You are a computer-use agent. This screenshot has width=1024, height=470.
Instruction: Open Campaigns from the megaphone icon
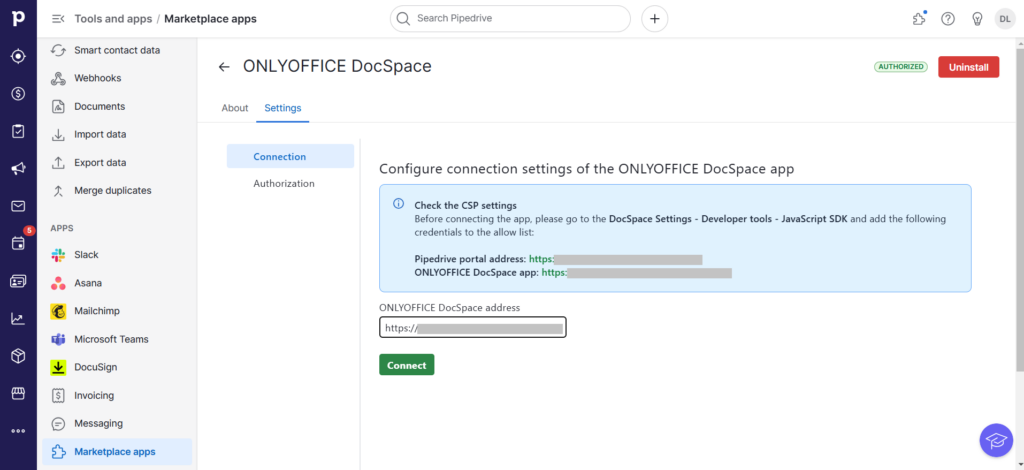point(18,169)
